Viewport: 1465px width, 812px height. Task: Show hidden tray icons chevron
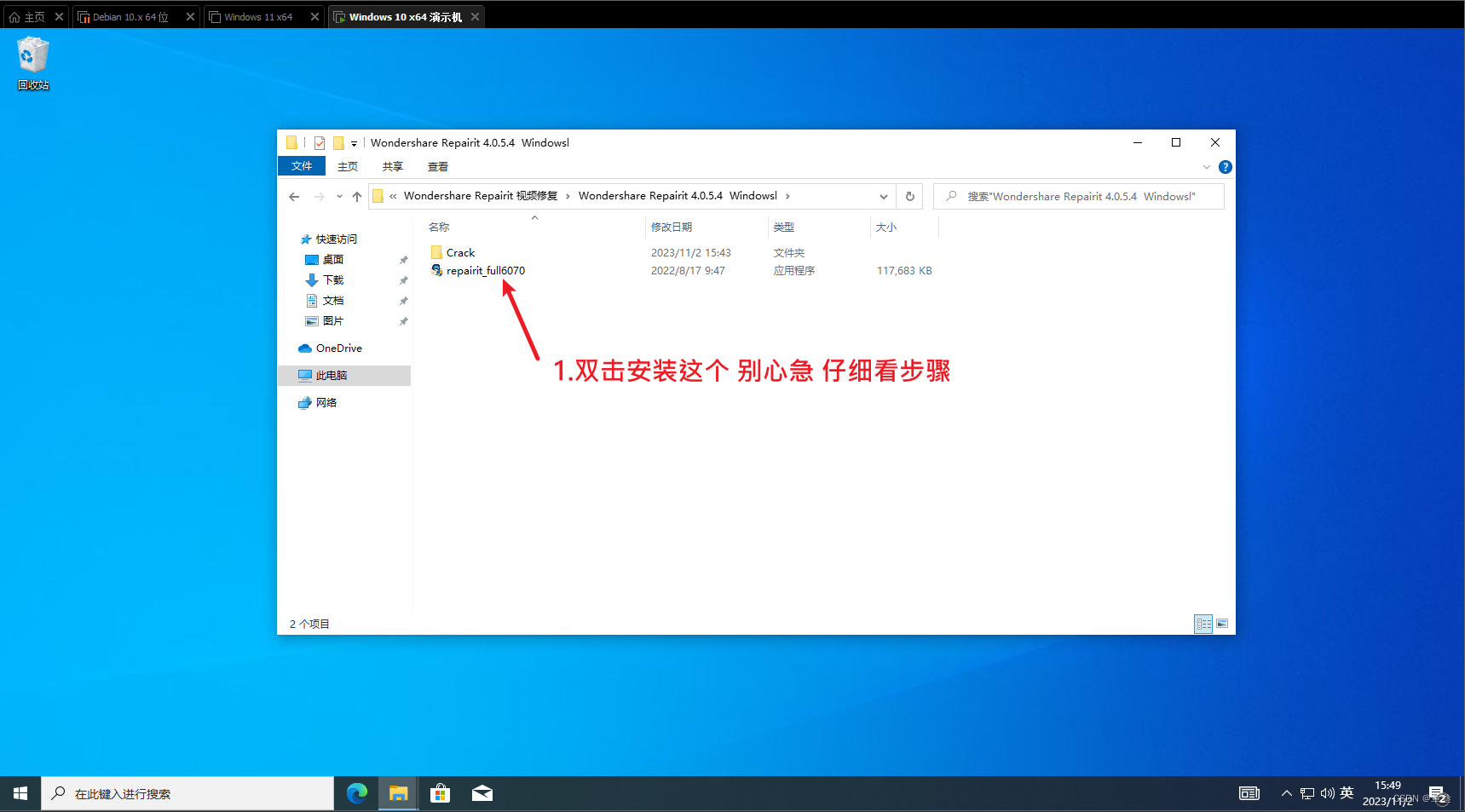(1286, 794)
